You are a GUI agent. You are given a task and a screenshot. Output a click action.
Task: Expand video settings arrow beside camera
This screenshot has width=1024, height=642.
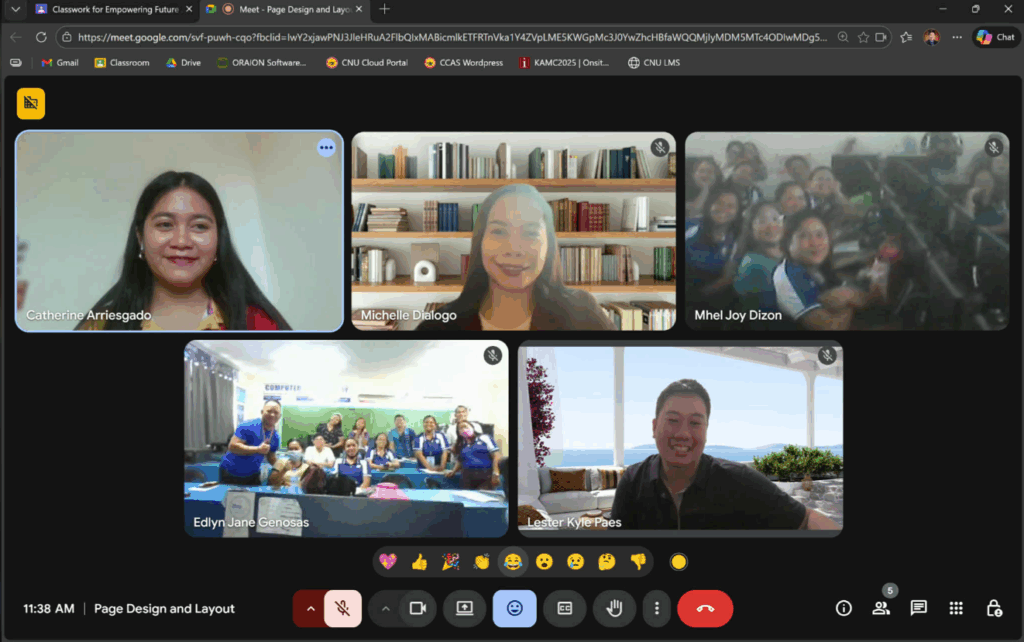click(385, 608)
